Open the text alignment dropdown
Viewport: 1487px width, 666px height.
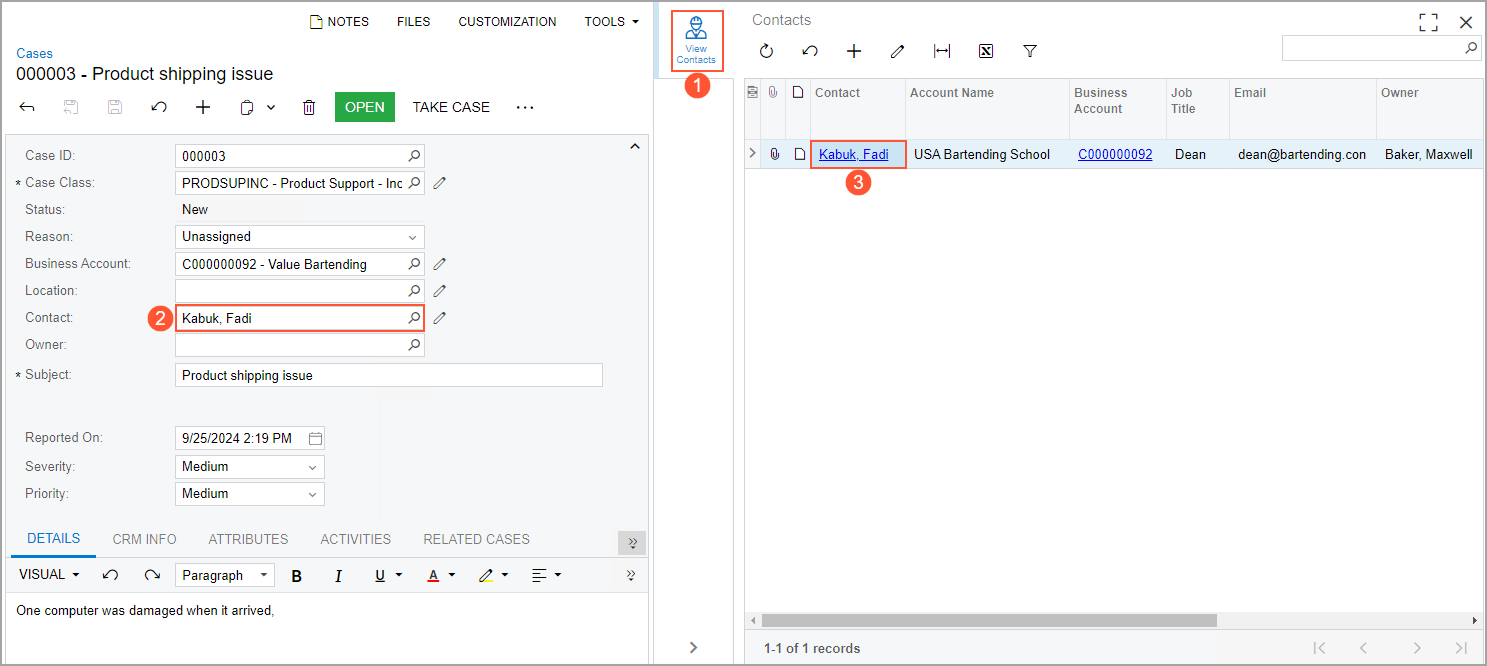click(x=558, y=575)
